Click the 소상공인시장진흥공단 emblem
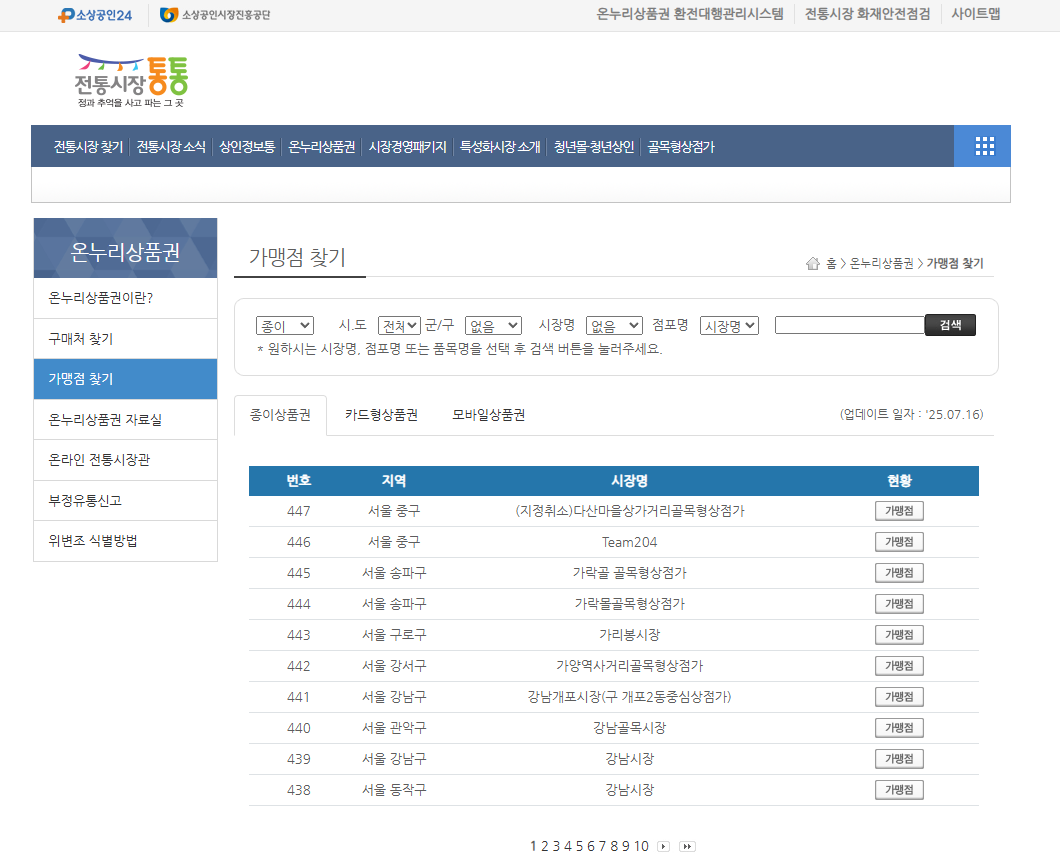The width and height of the screenshot is (1060, 862). [x=212, y=14]
